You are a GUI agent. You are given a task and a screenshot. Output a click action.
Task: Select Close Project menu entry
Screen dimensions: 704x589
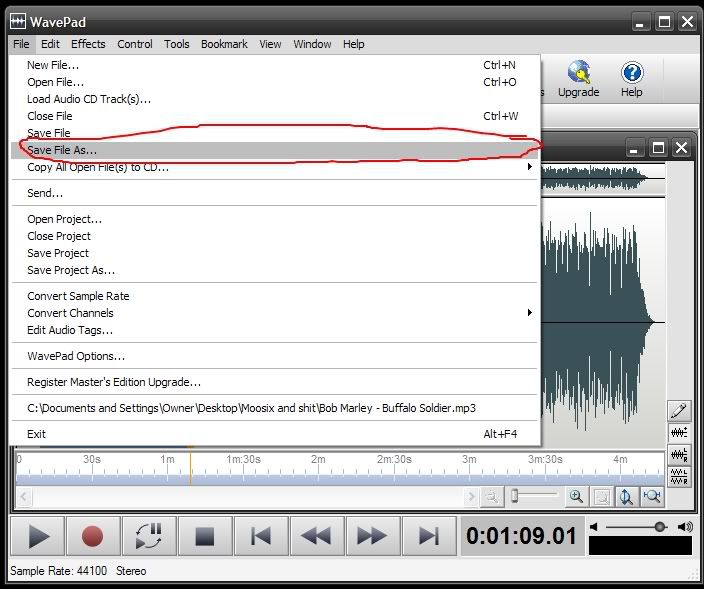(x=274, y=236)
